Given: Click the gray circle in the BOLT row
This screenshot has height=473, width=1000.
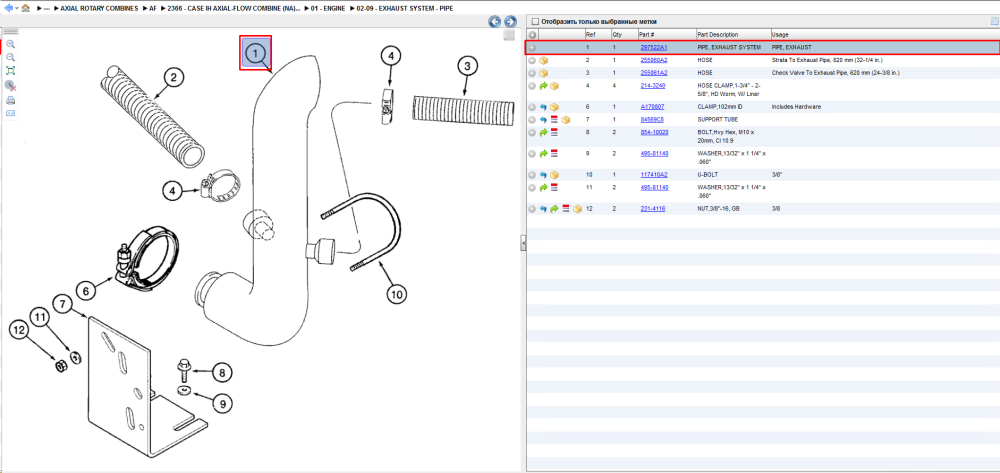Looking at the screenshot, I should (x=533, y=132).
